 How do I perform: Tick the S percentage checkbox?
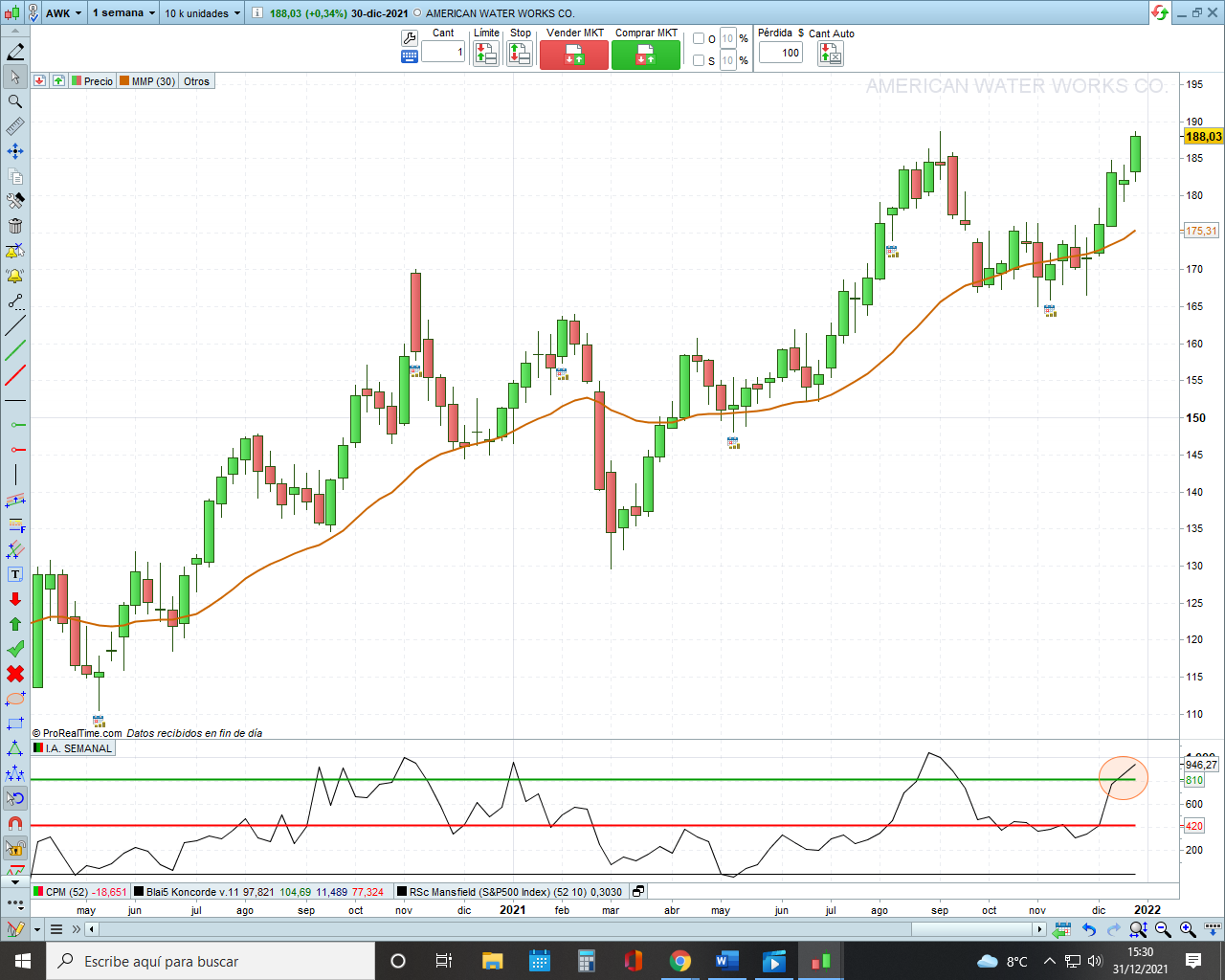pyautogui.click(x=699, y=60)
